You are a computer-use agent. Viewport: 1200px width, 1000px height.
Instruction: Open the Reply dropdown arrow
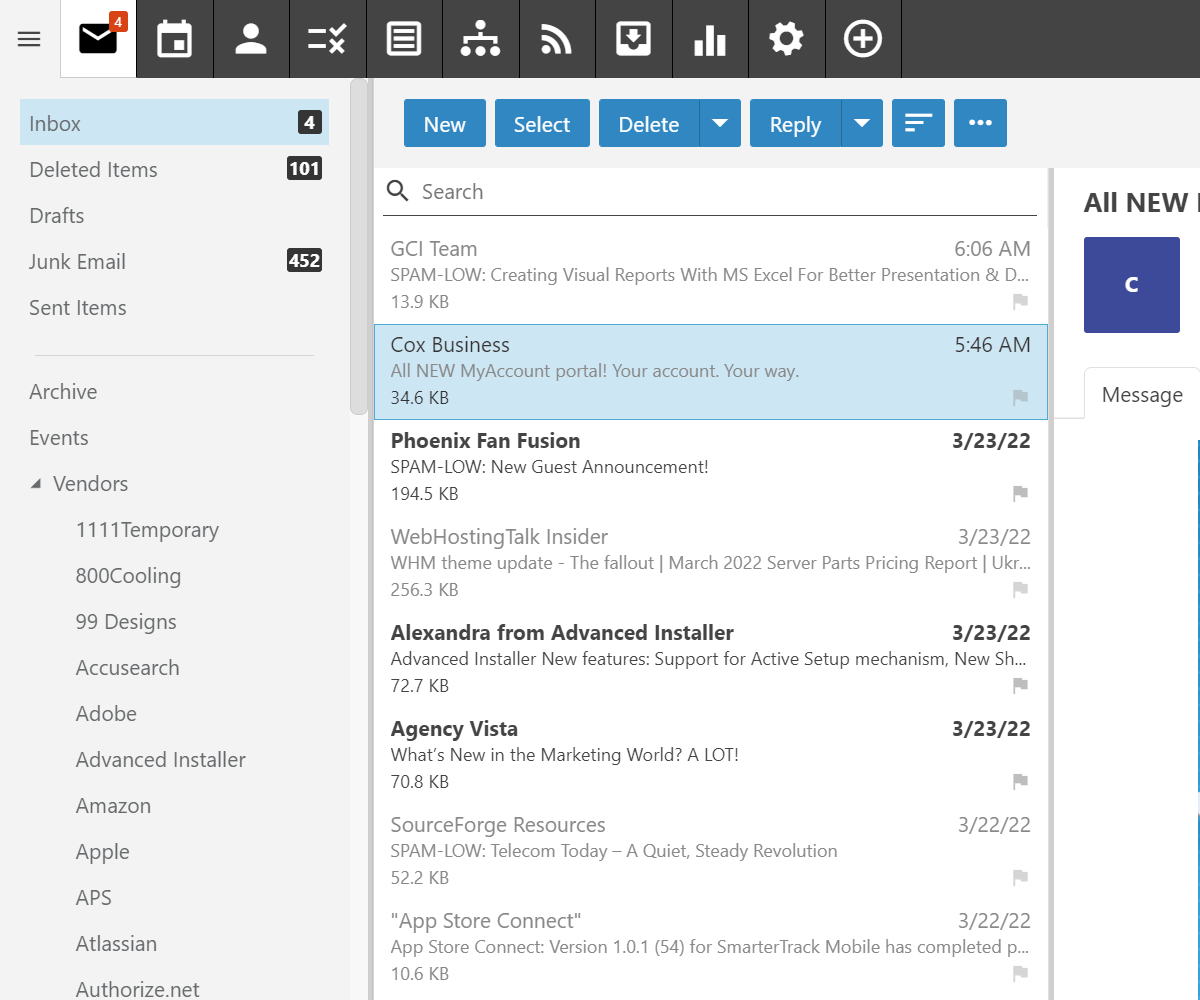[862, 123]
